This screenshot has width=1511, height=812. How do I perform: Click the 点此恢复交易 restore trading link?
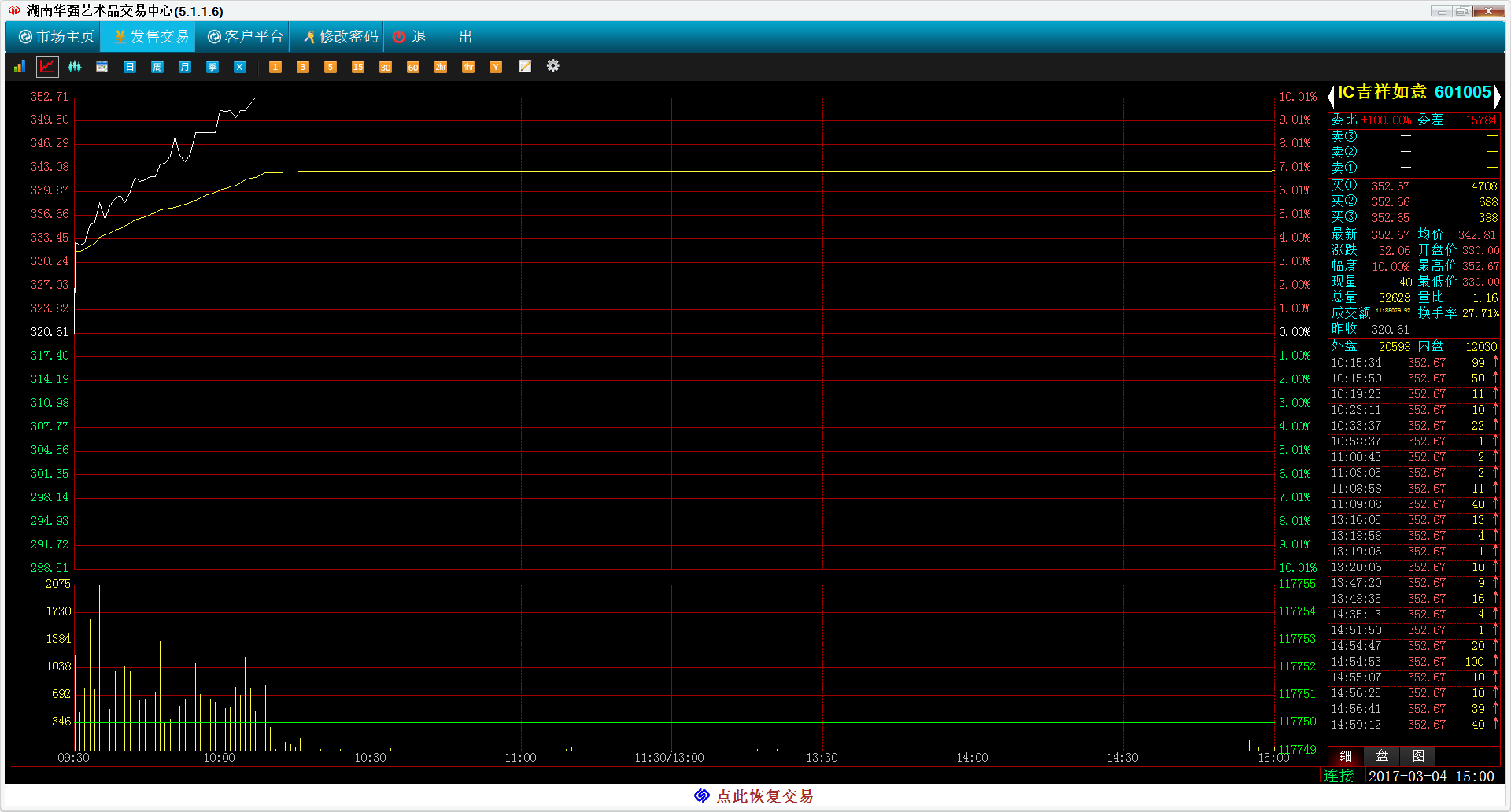[x=754, y=796]
